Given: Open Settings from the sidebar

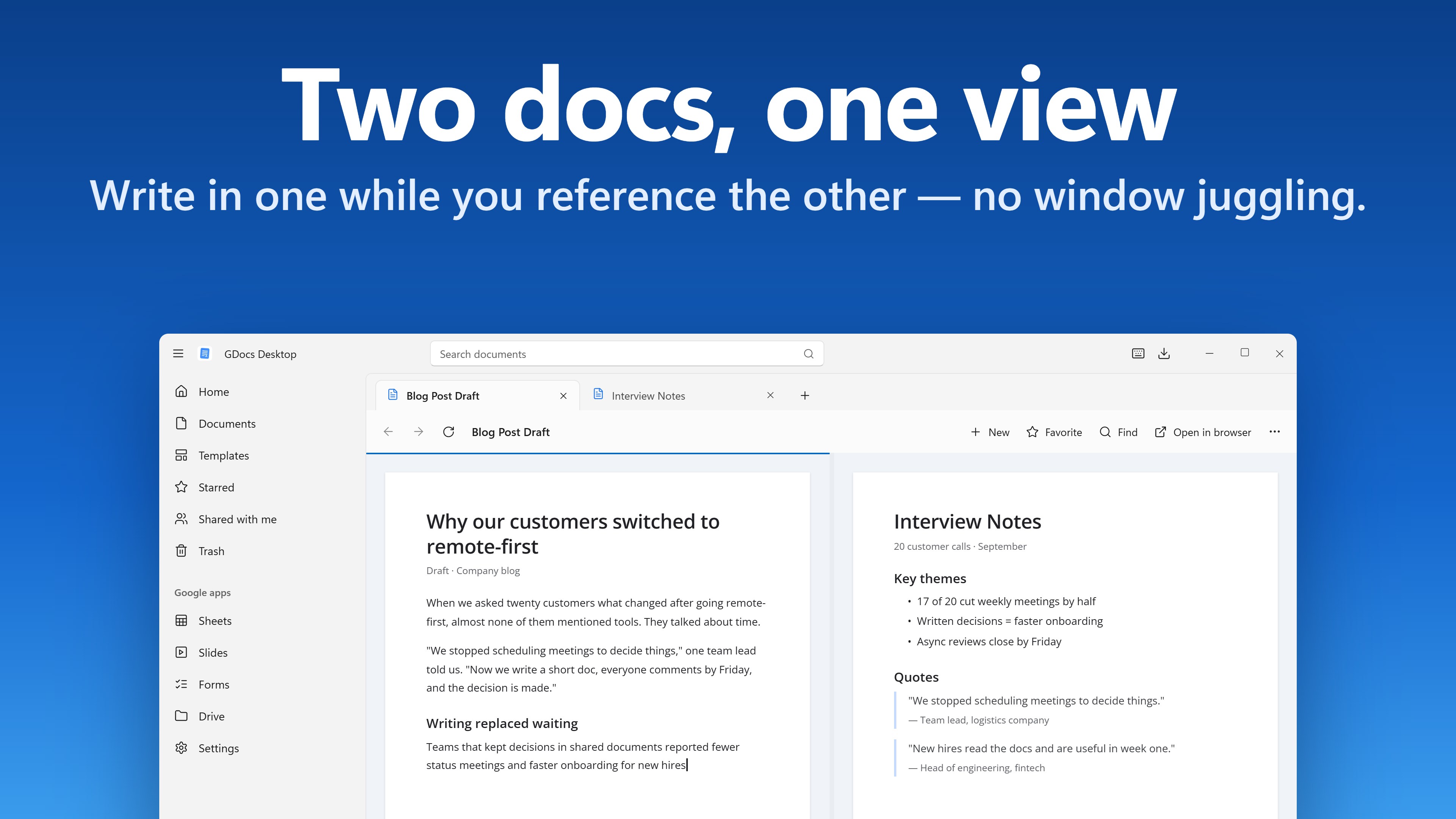Looking at the screenshot, I should [263, 748].
